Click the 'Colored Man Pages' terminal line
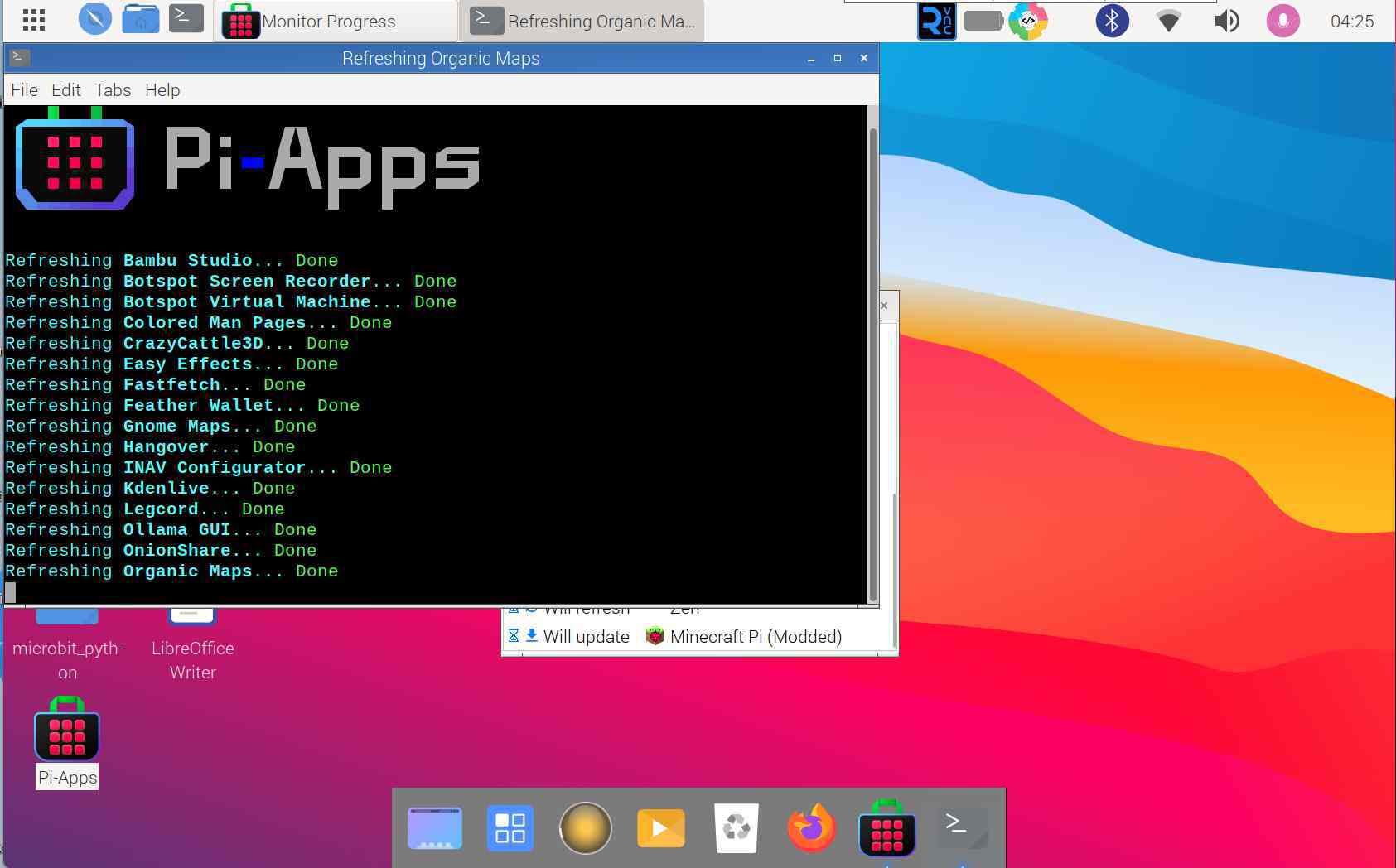This screenshot has height=868, width=1396. tap(199, 322)
